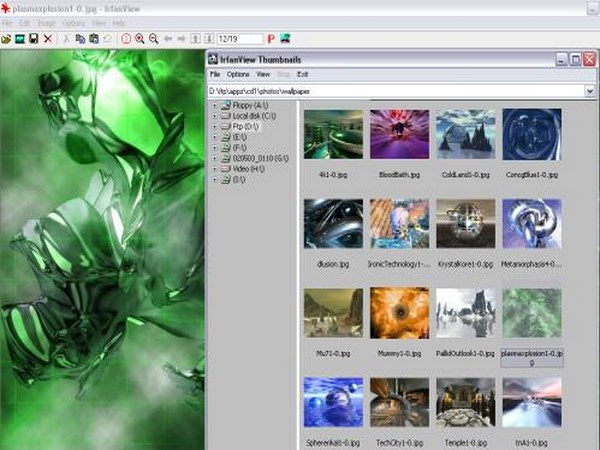
Task: Open the View menu in Thumbnails window
Action: (x=263, y=74)
